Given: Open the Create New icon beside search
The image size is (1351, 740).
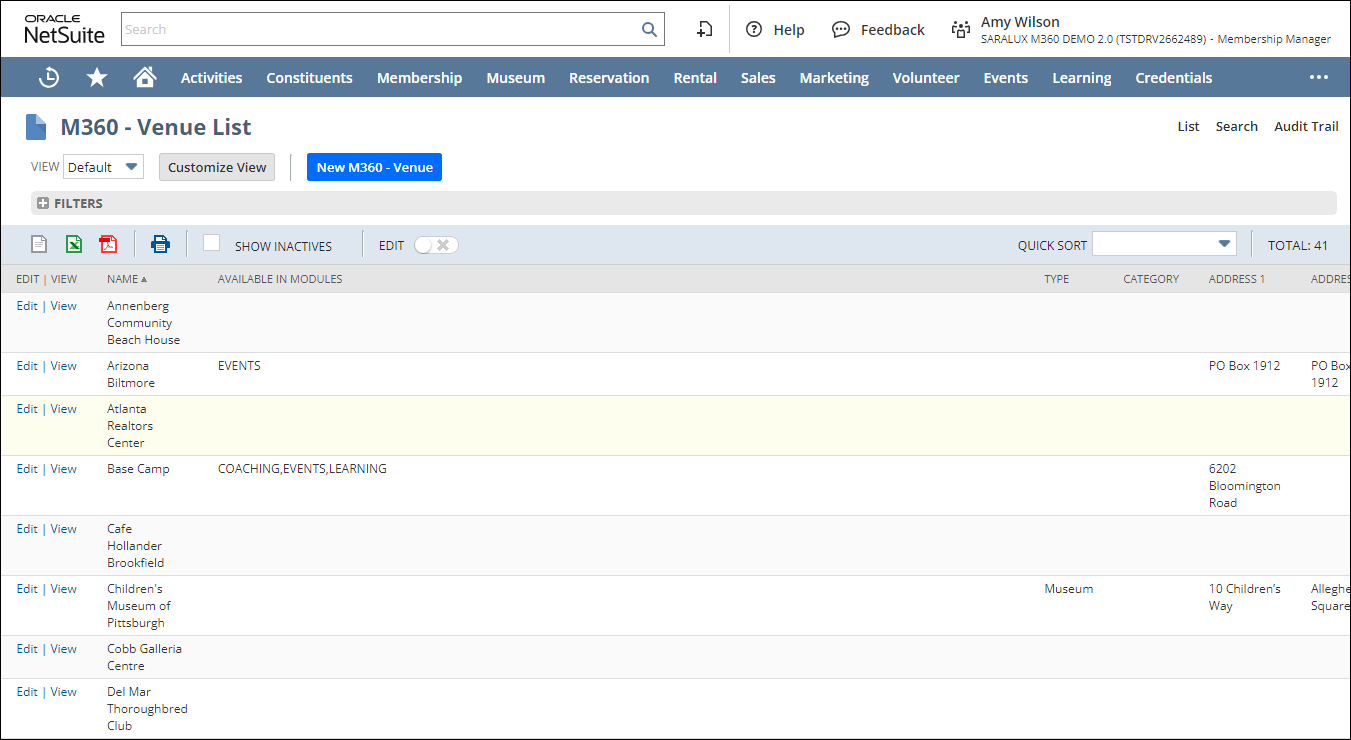Looking at the screenshot, I should (705, 29).
